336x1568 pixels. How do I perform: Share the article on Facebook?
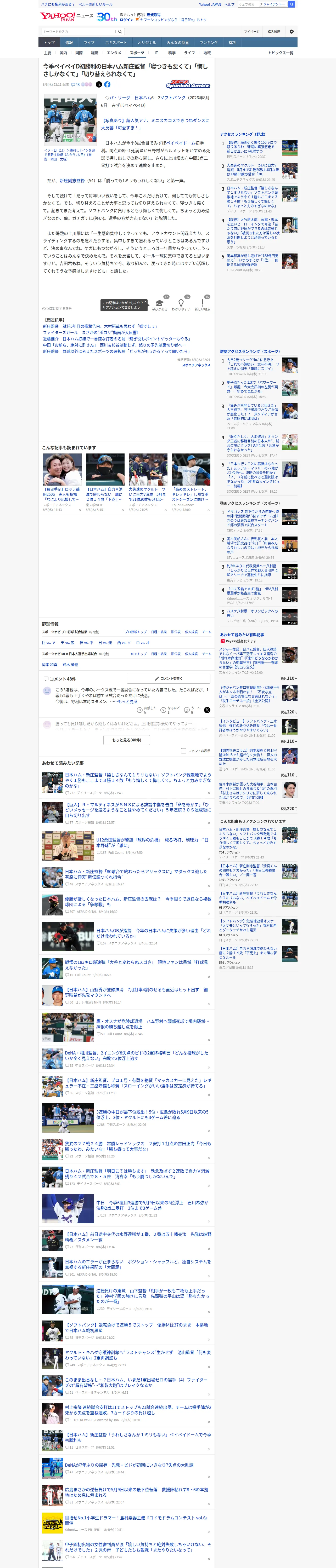[x=107, y=85]
